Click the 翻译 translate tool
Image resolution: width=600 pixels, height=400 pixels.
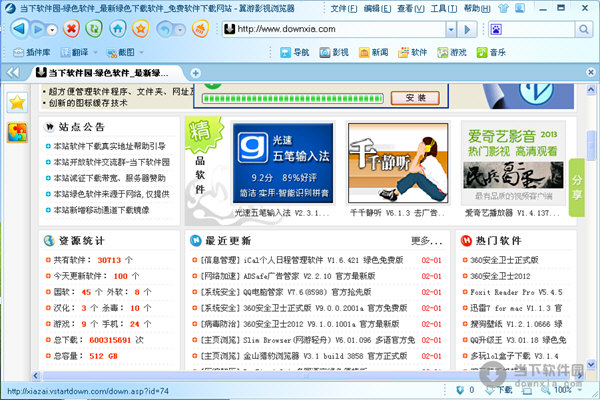coord(75,52)
